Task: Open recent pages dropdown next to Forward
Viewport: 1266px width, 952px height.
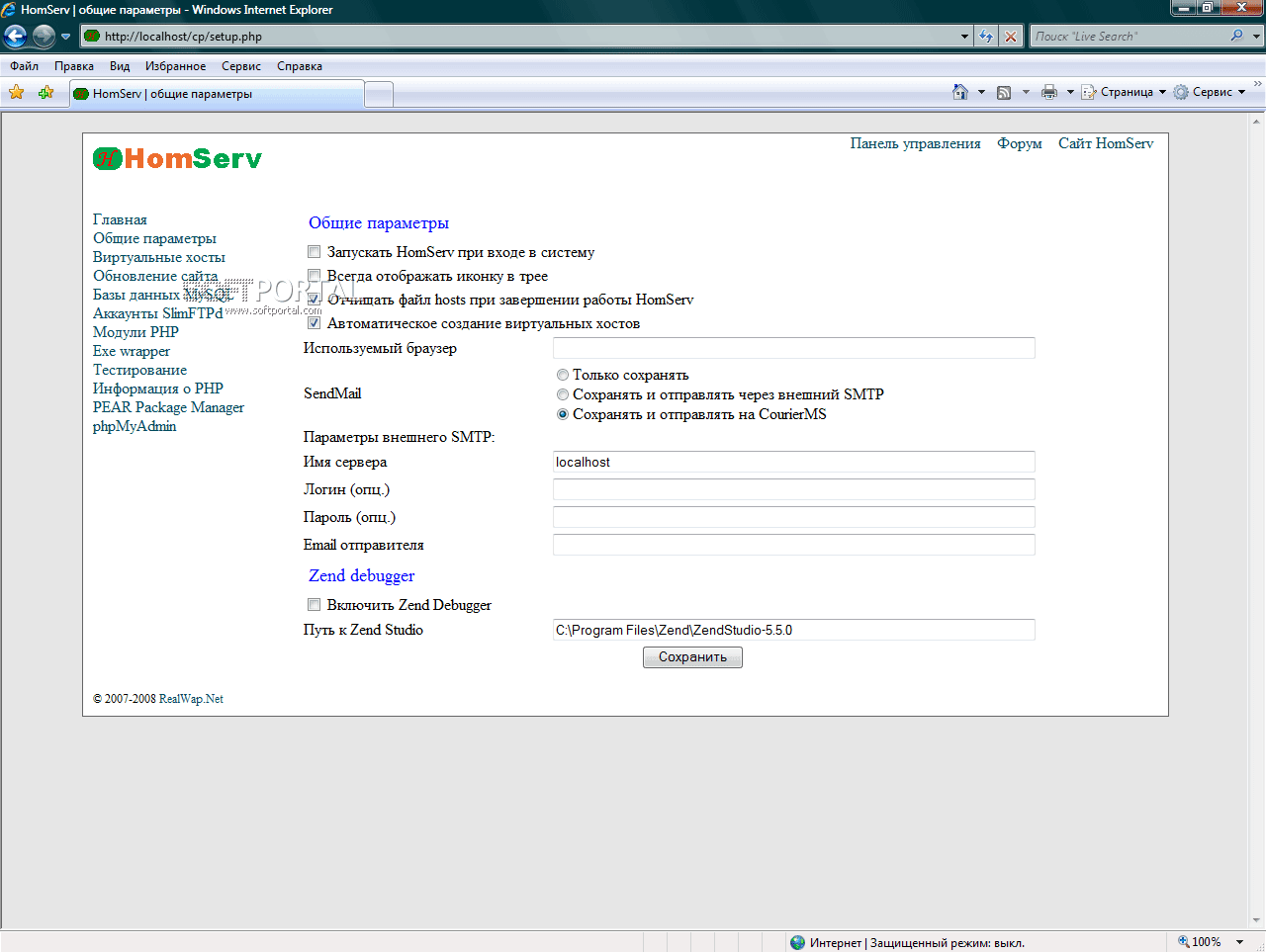Action: tap(66, 37)
